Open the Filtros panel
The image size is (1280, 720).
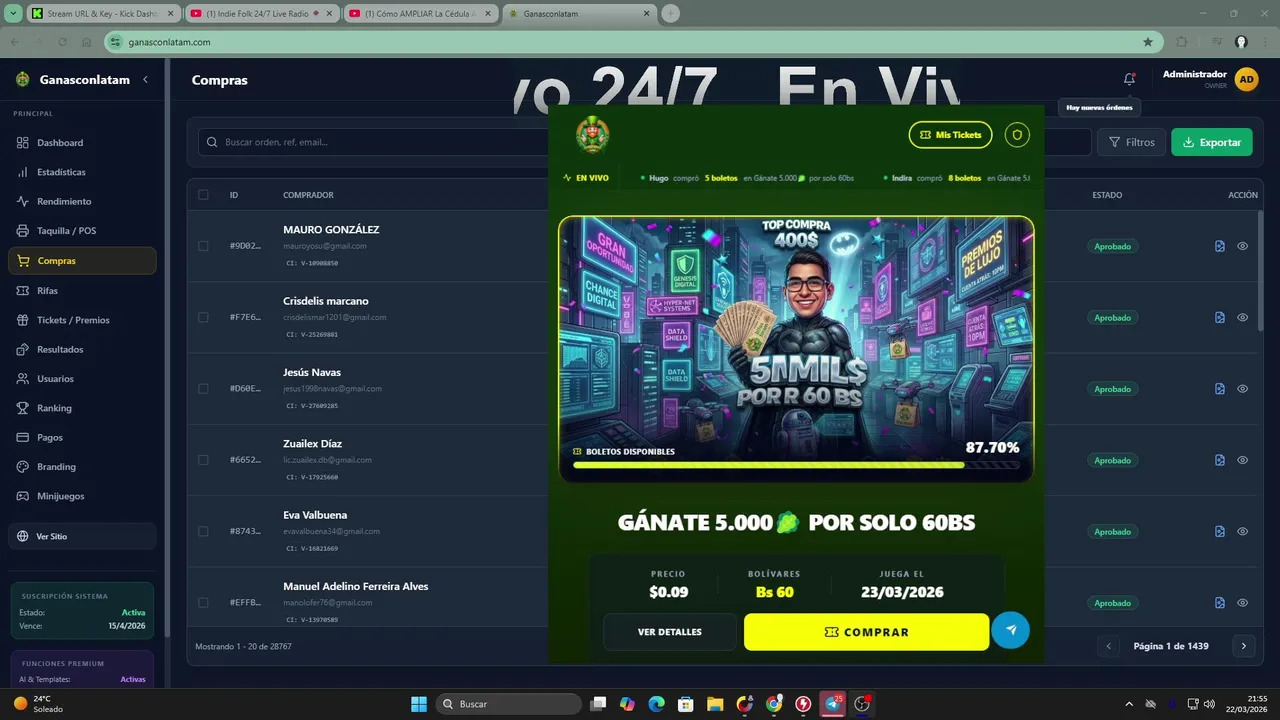[1131, 142]
